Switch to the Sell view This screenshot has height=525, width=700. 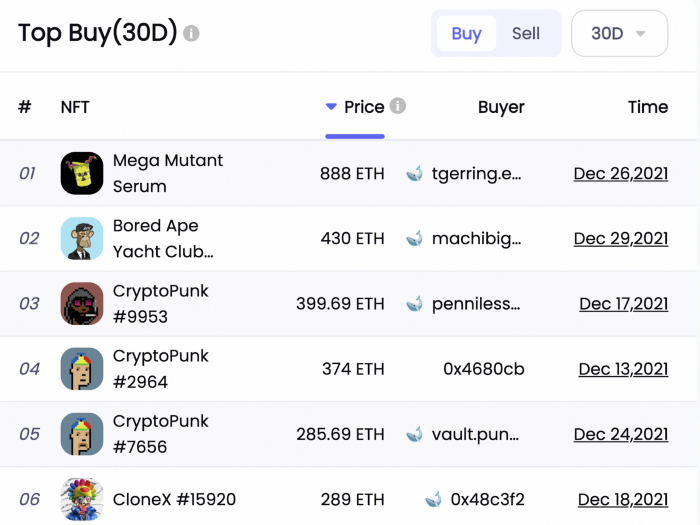pyautogui.click(x=525, y=33)
